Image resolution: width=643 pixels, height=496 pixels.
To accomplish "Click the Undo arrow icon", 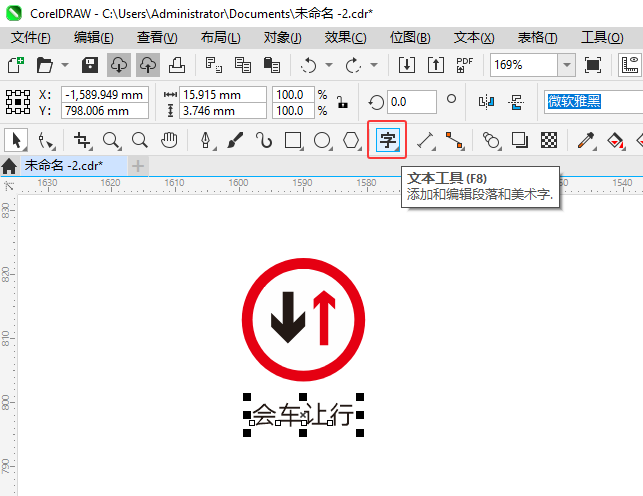I will click(x=308, y=65).
